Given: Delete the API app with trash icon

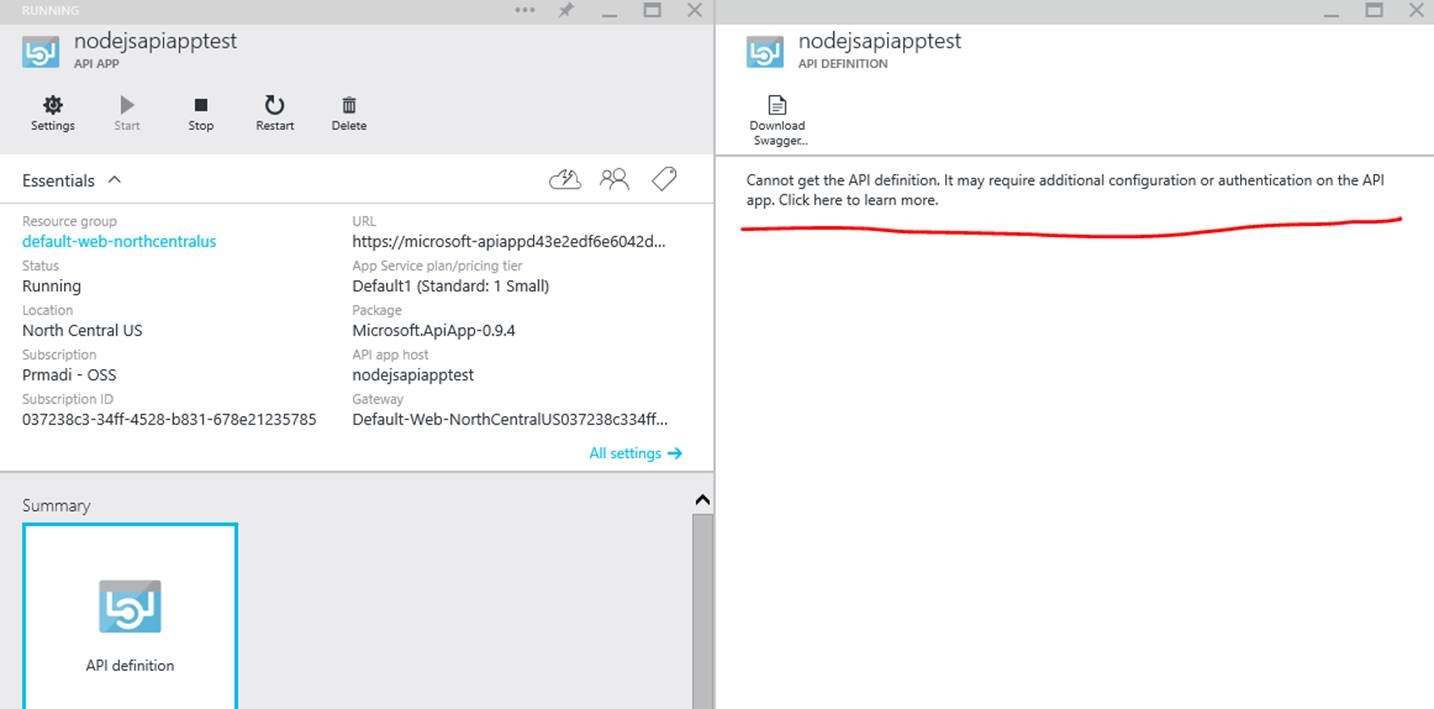Looking at the screenshot, I should (x=349, y=113).
